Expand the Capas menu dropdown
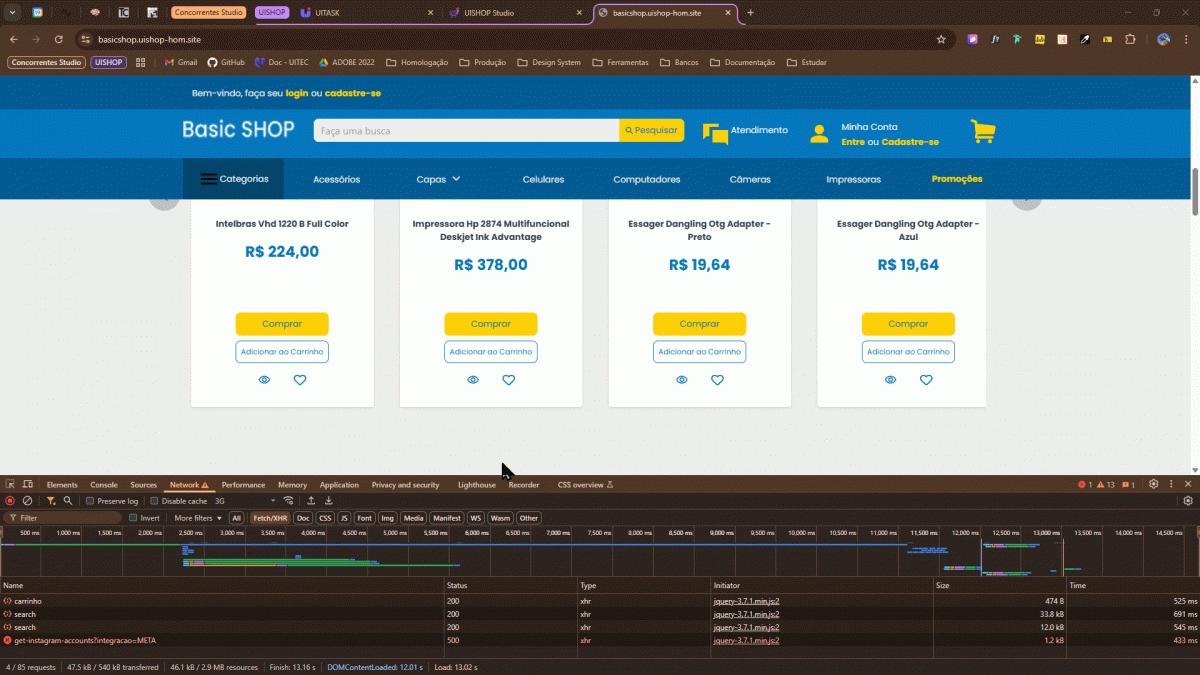The height and width of the screenshot is (675, 1200). coord(438,179)
